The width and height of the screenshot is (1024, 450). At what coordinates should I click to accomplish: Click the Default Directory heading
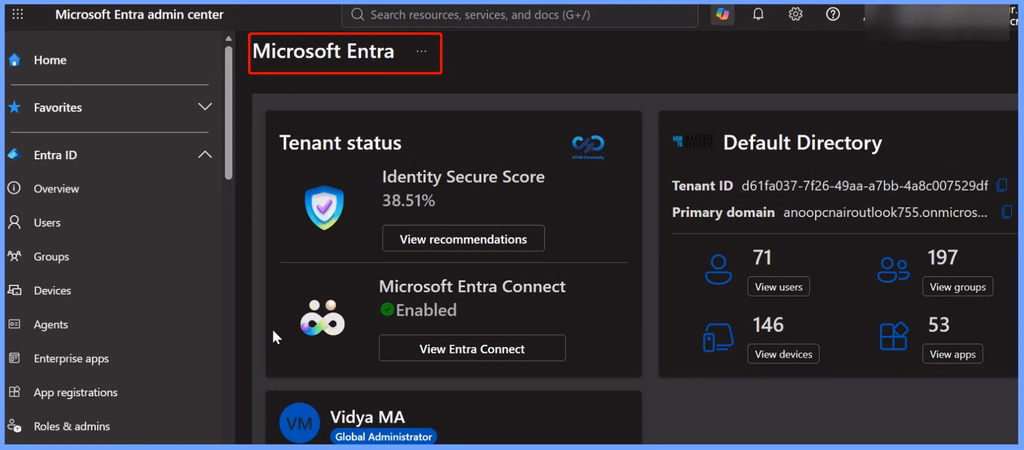802,142
